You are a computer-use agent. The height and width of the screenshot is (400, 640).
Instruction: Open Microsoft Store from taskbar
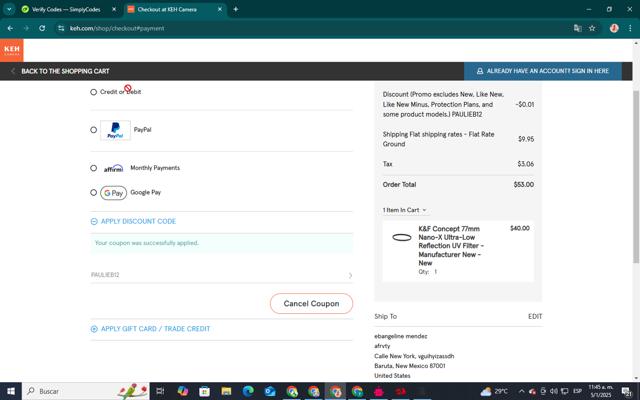tap(204, 391)
